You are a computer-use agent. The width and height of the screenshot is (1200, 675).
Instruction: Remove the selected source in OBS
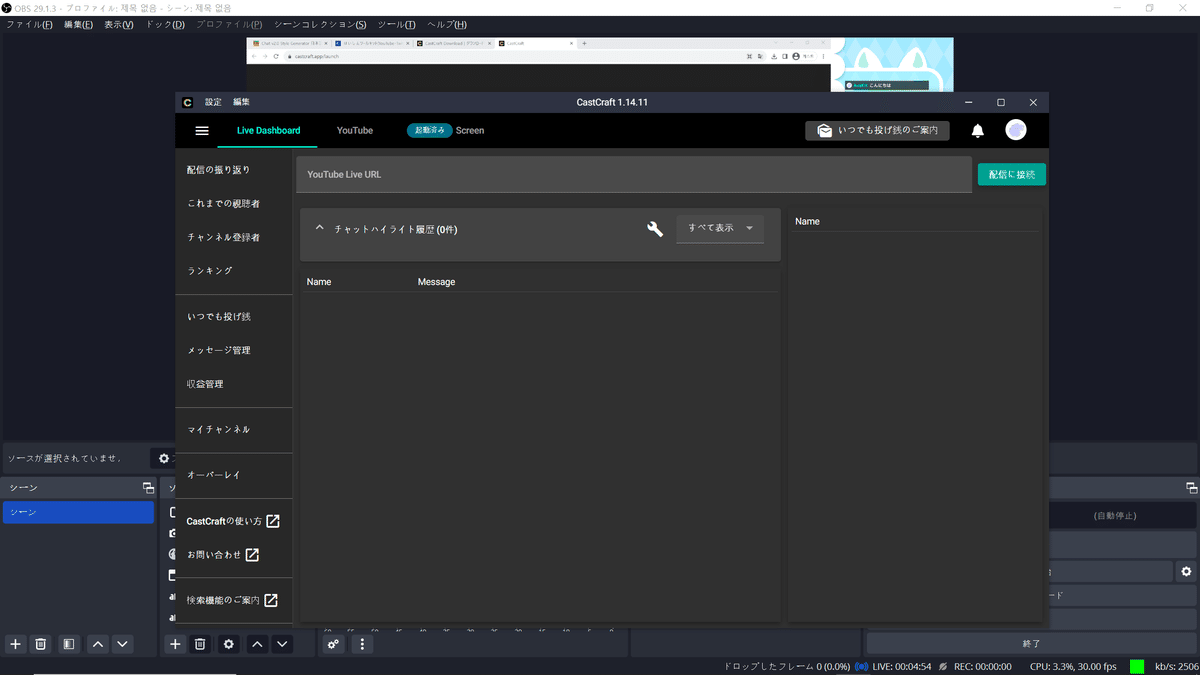[200, 644]
